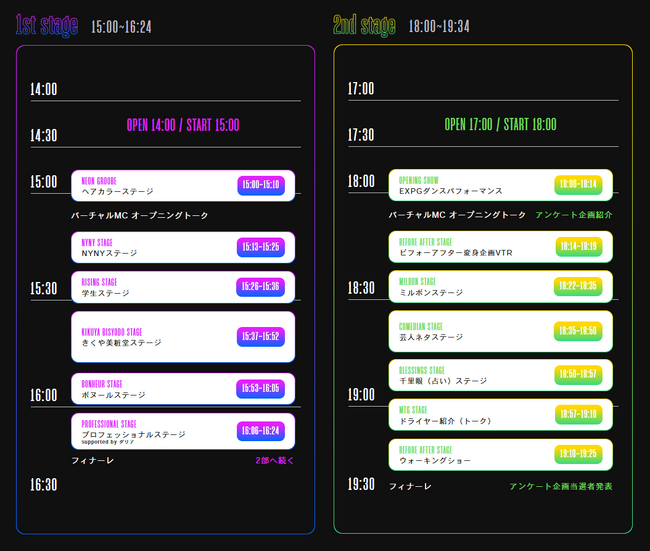Click the '2nd stage' heading
Image resolution: width=650 pixels, height=551 pixels.
364,26
